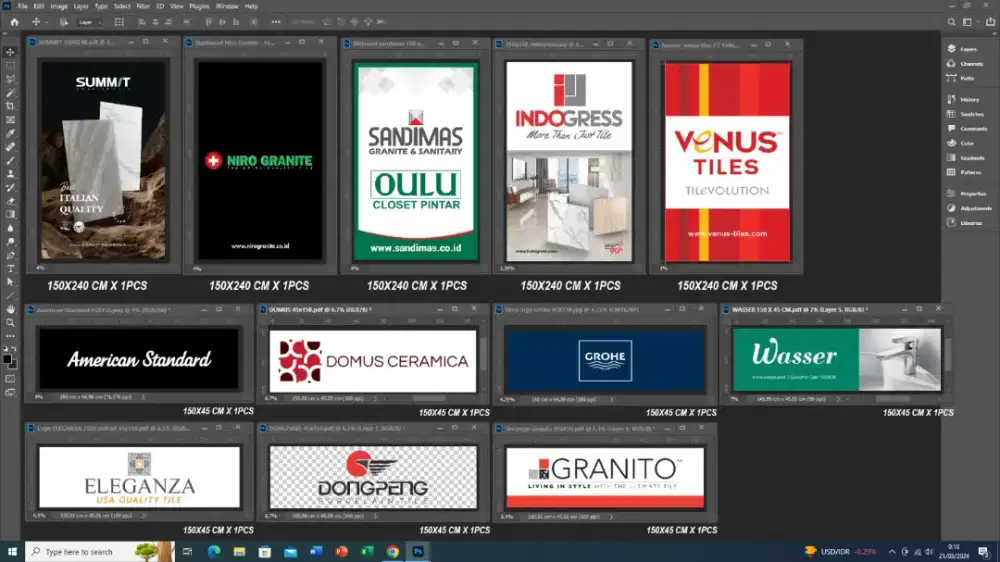Image resolution: width=1000 pixels, height=562 pixels.
Task: Open the Channels panel
Action: (966, 64)
